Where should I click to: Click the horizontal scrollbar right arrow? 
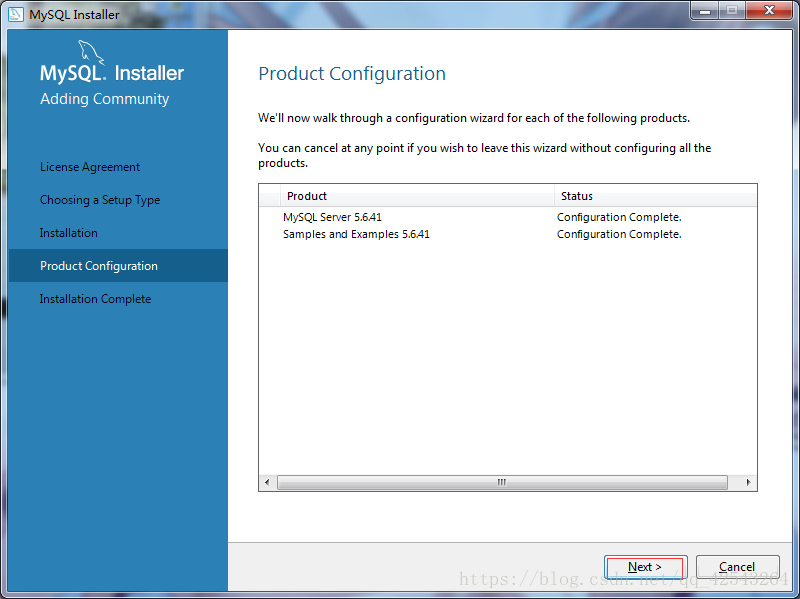pos(748,482)
